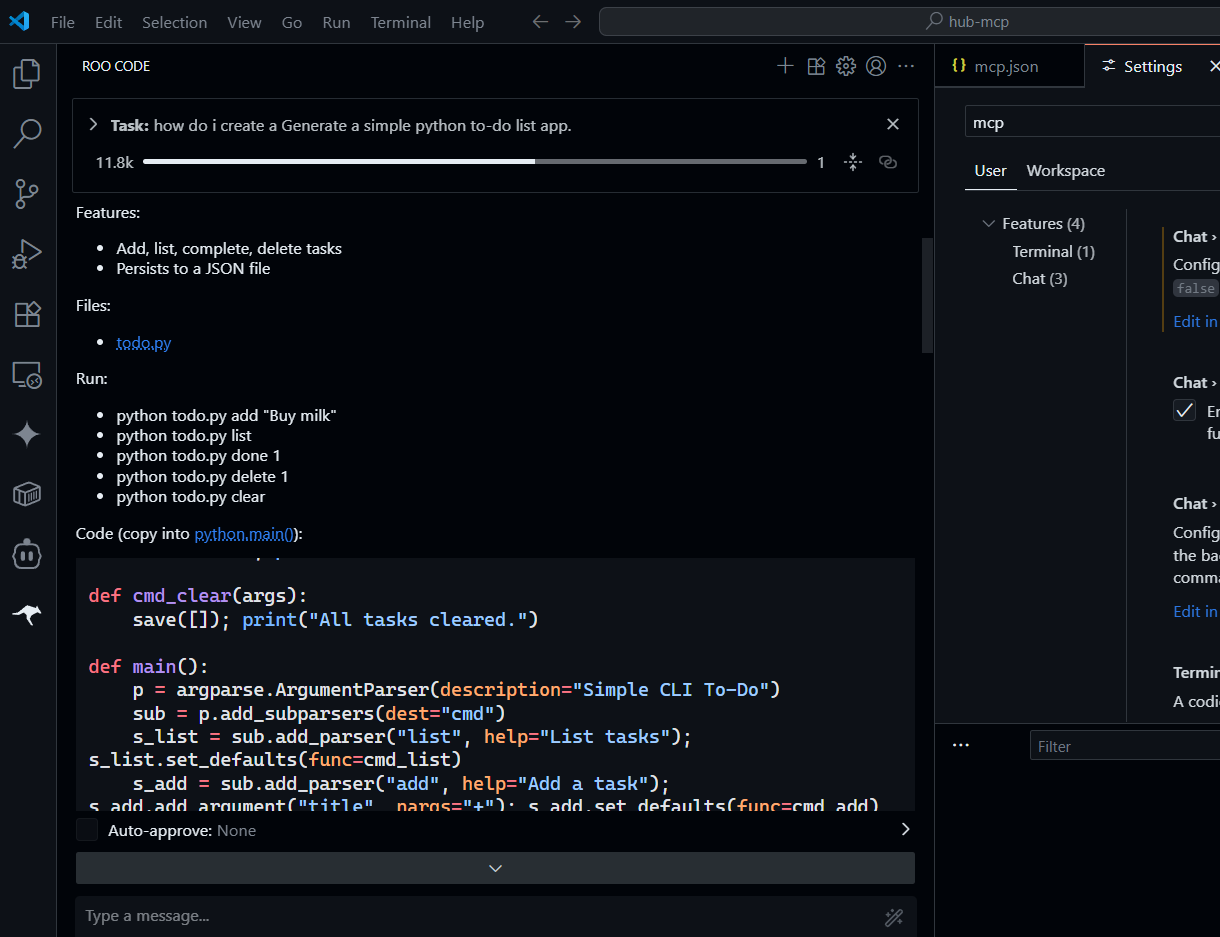Screen dimensions: 1220x937
Task: Open the python.main() link
Action: point(246,534)
